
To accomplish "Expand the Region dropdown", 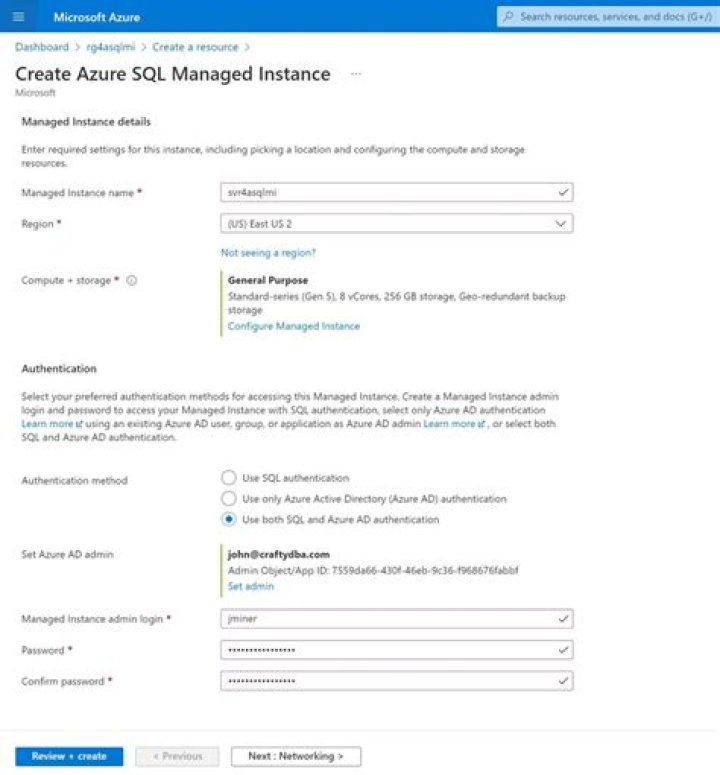I will 396,224.
